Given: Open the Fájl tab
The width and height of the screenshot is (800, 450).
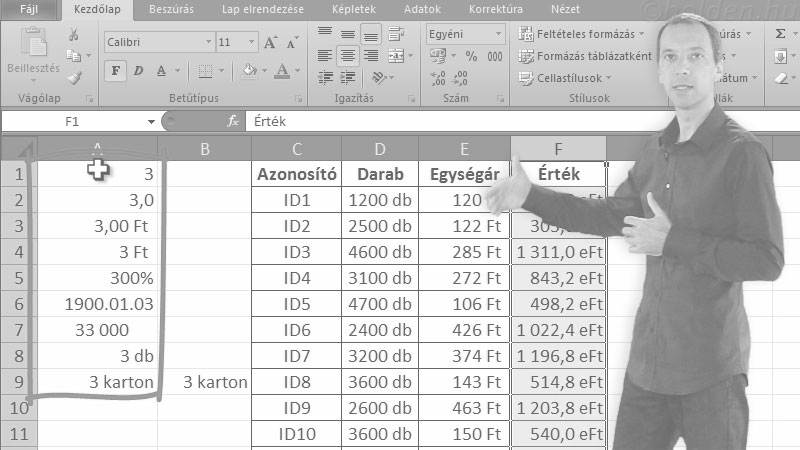Looking at the screenshot, I should coord(29,9).
